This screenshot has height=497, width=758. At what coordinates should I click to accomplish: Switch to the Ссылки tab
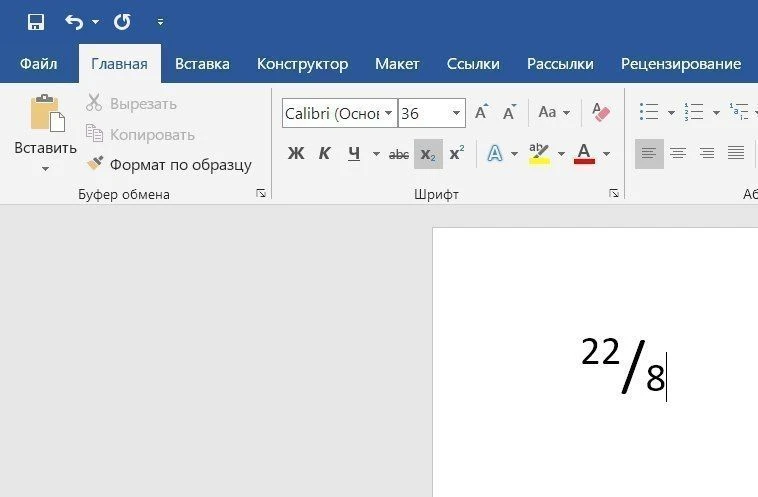(x=473, y=64)
